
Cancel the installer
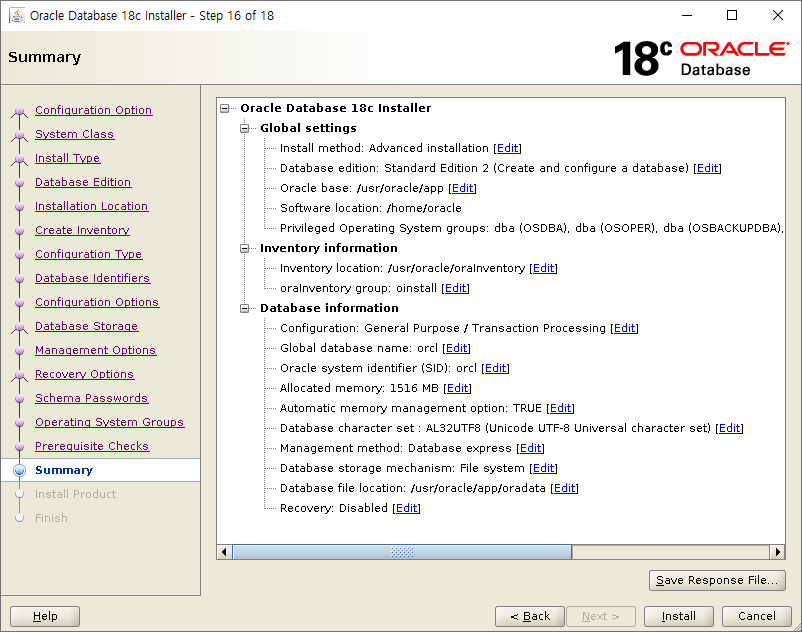756,616
